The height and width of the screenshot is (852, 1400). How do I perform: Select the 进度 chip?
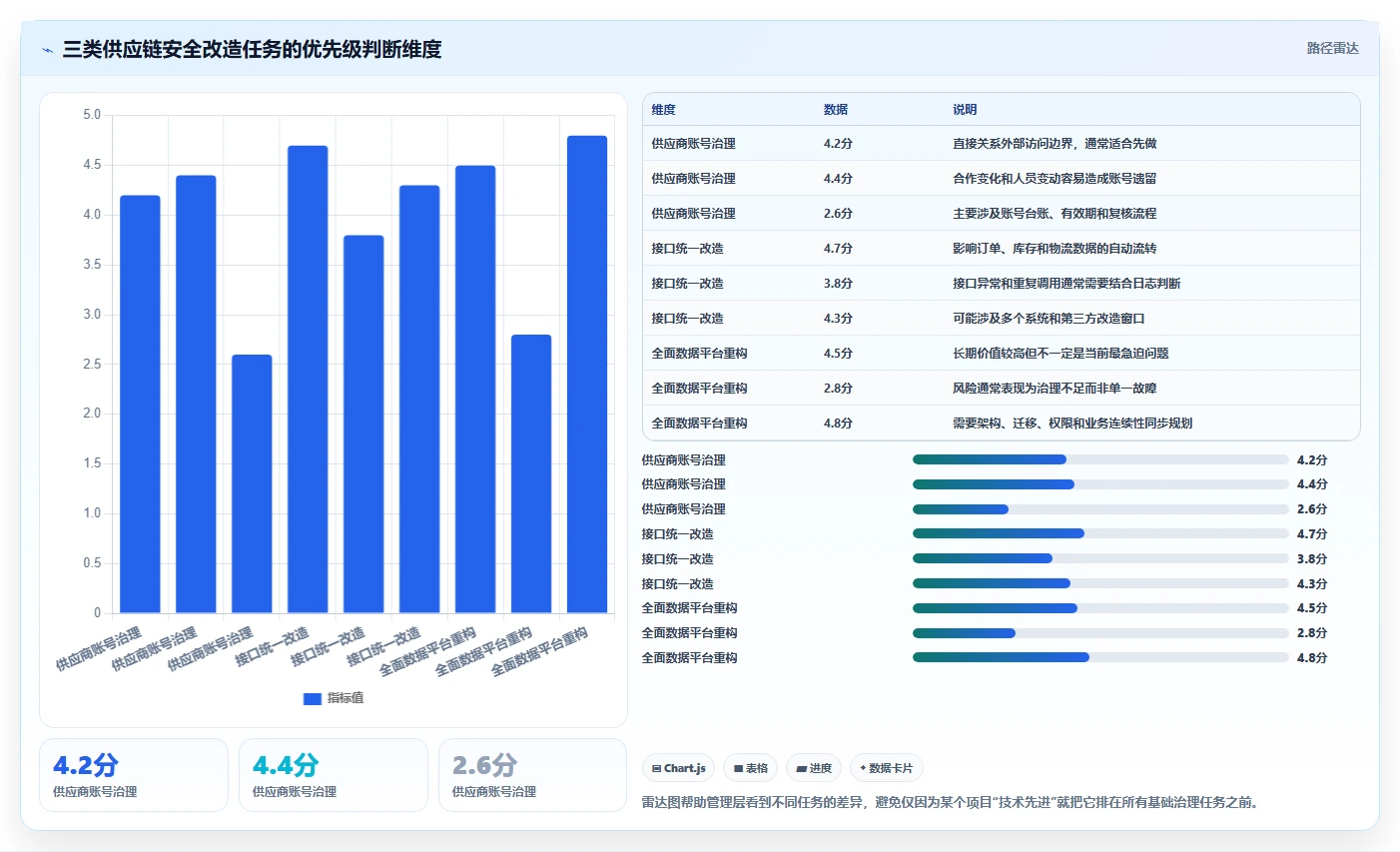[x=814, y=768]
